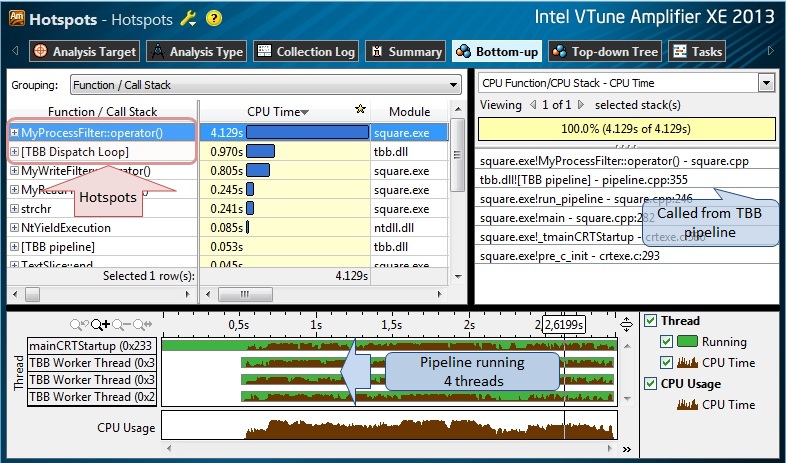Click the Function / Call Stack column header
786x463 pixels.
[103, 111]
